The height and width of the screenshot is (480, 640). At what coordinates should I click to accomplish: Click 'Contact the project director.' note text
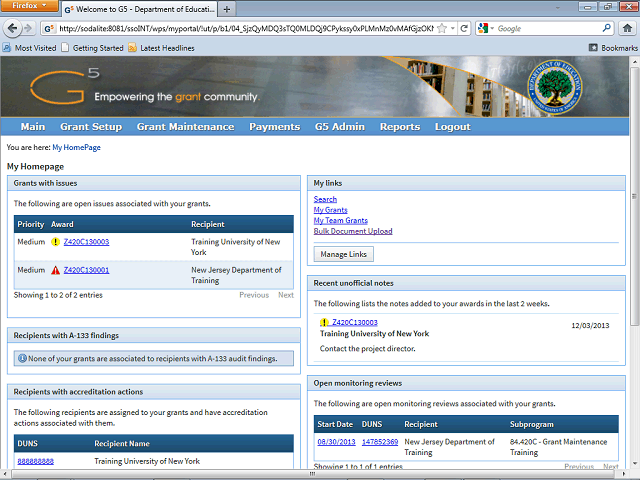tap(367, 349)
